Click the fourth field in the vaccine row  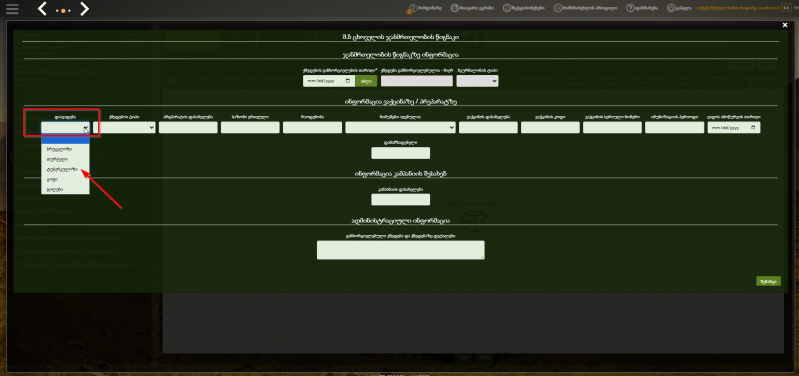point(250,127)
